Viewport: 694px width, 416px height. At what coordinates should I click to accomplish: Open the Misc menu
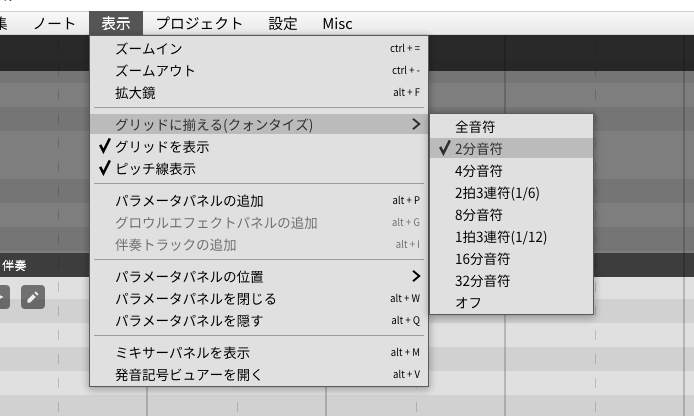tap(337, 23)
